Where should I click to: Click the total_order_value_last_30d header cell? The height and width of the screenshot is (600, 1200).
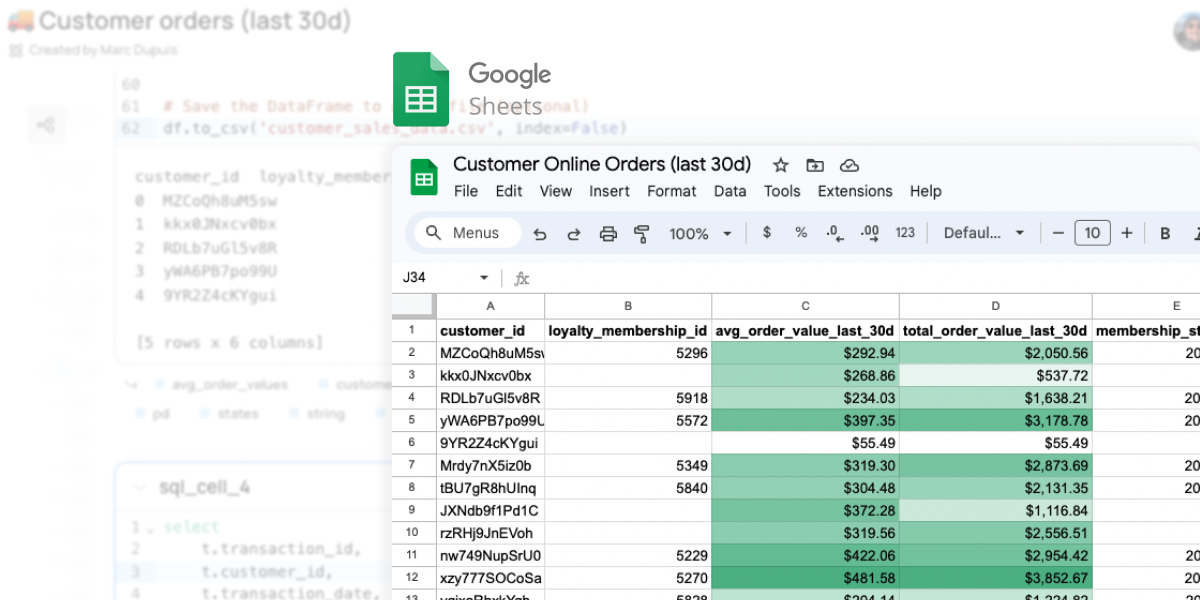[x=995, y=330]
